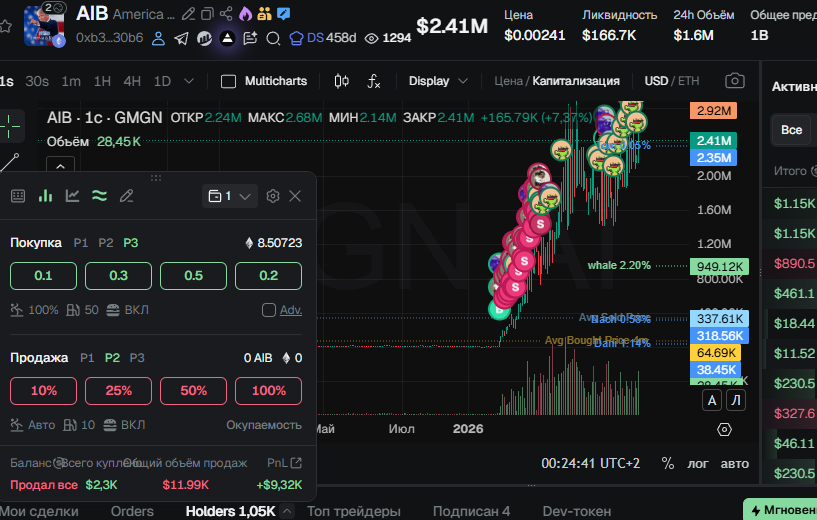Open the gray chart analytics round icon
This screenshot has width=817, height=520.
(204, 38)
